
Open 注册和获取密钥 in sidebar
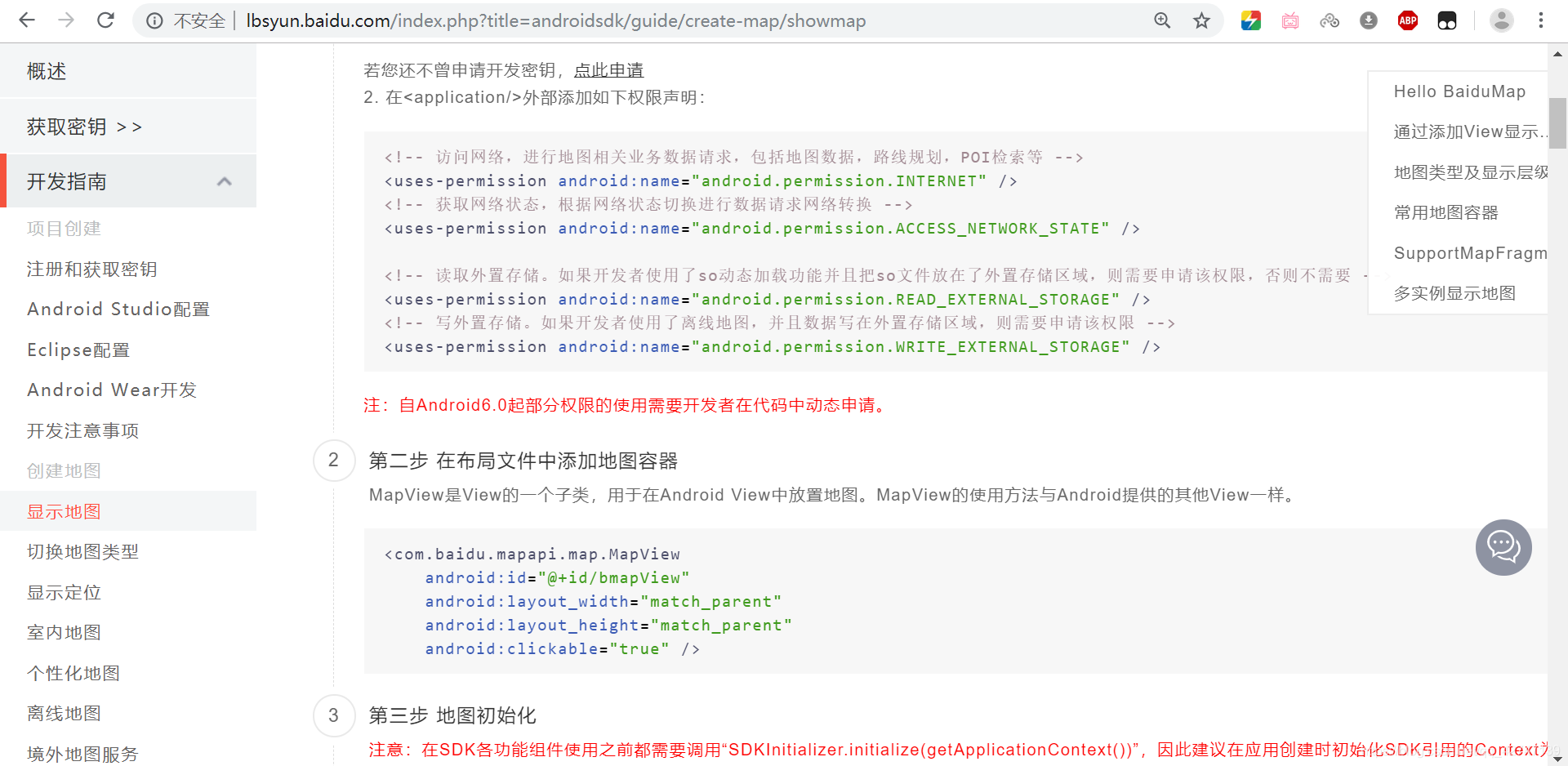pos(91,269)
